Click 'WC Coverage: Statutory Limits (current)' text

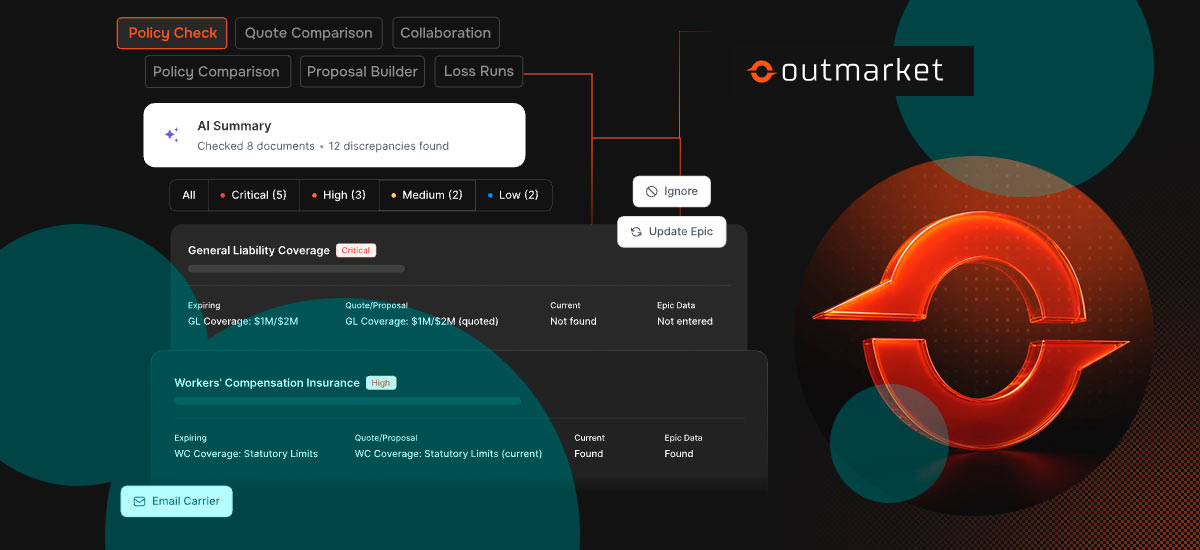(x=448, y=453)
